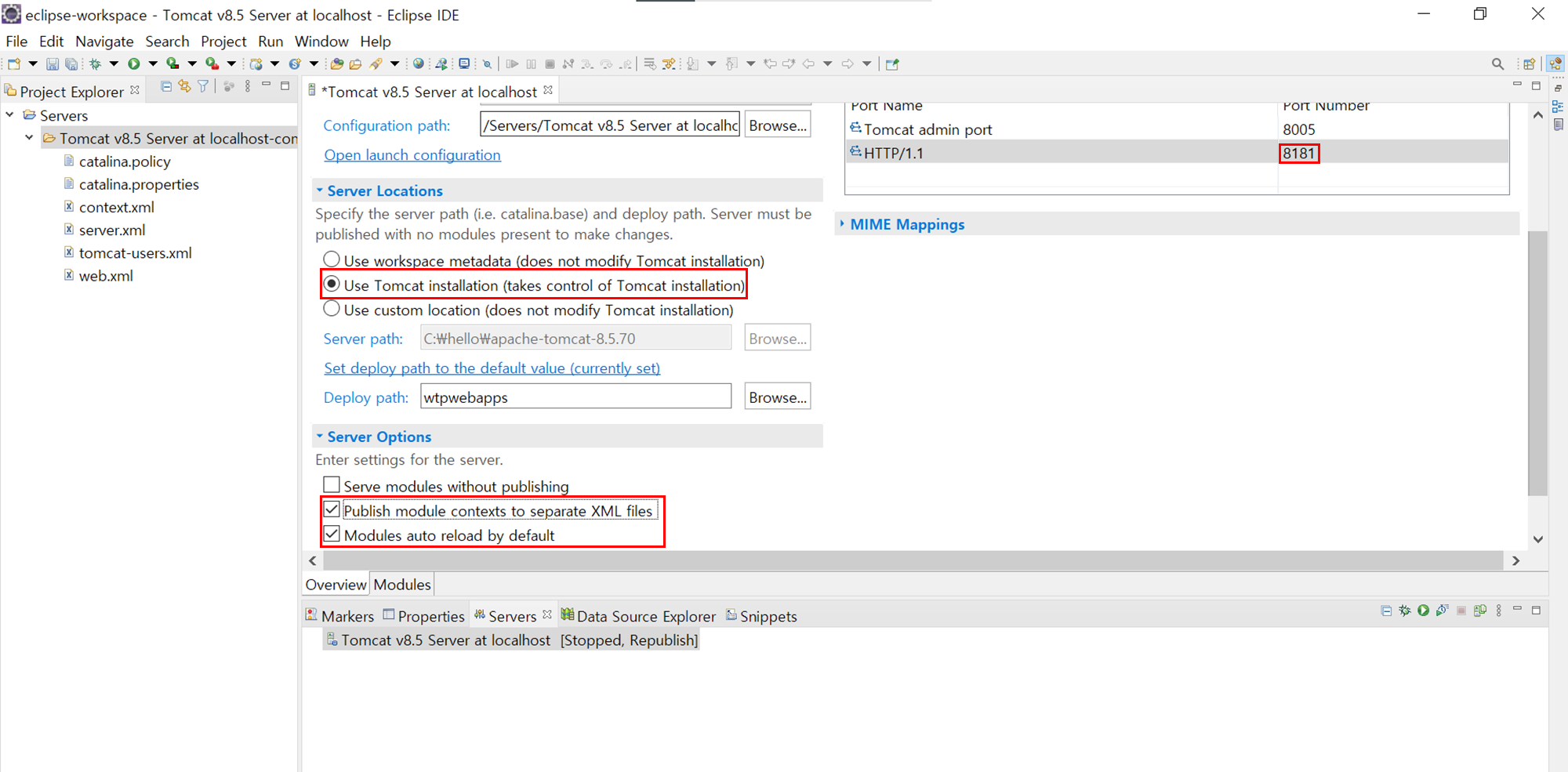1568x772 pixels.
Task: Click the Debug bug icon in main toolbar
Action: 95,64
